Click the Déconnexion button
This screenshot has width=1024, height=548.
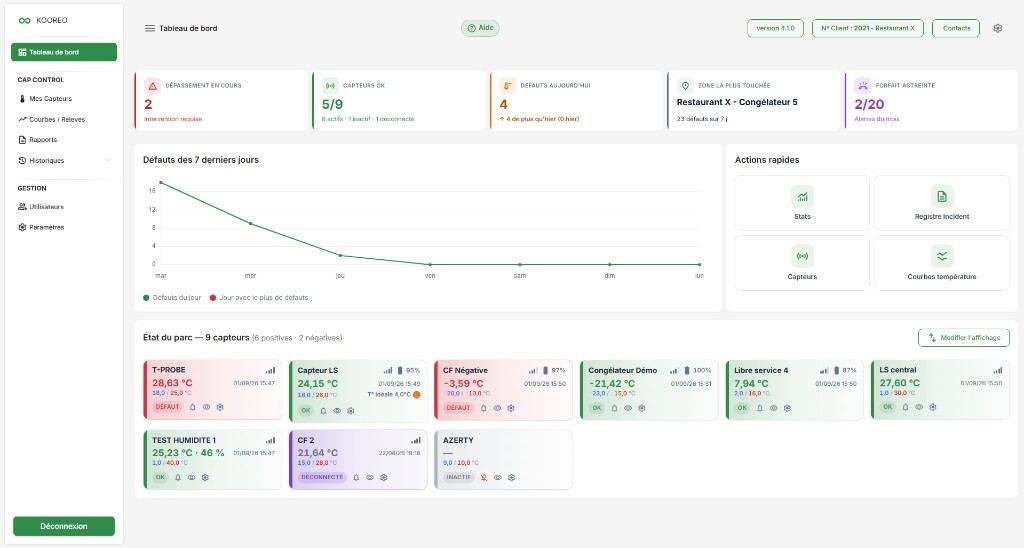pos(64,526)
